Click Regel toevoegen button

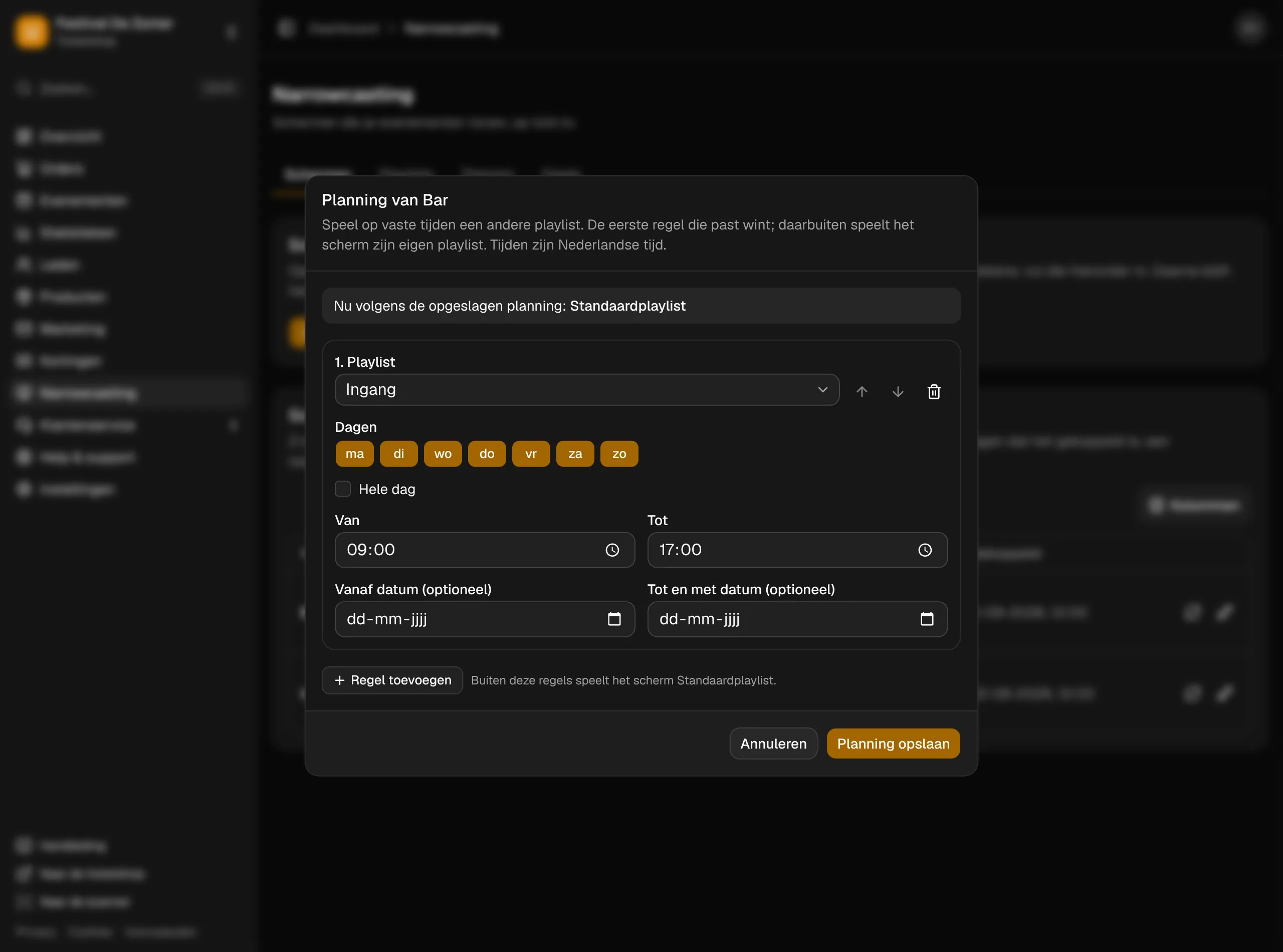pyautogui.click(x=392, y=680)
